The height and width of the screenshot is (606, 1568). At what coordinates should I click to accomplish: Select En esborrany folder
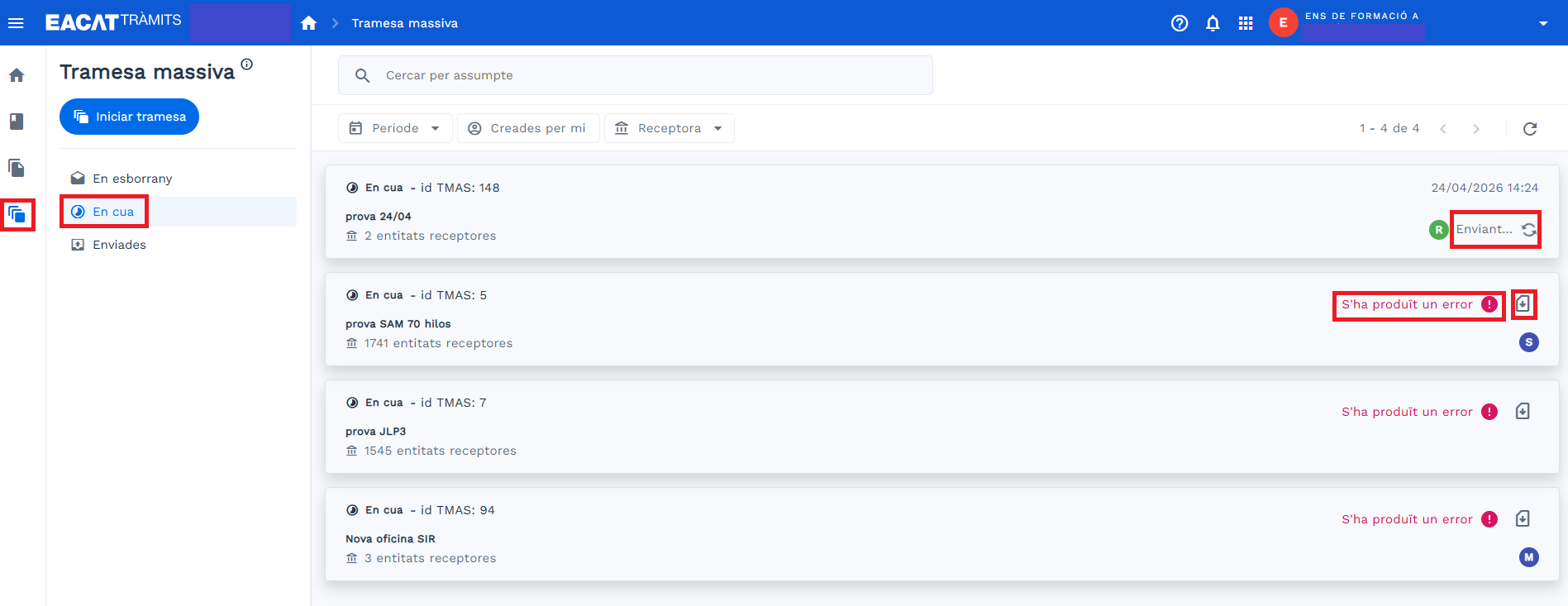(x=132, y=179)
